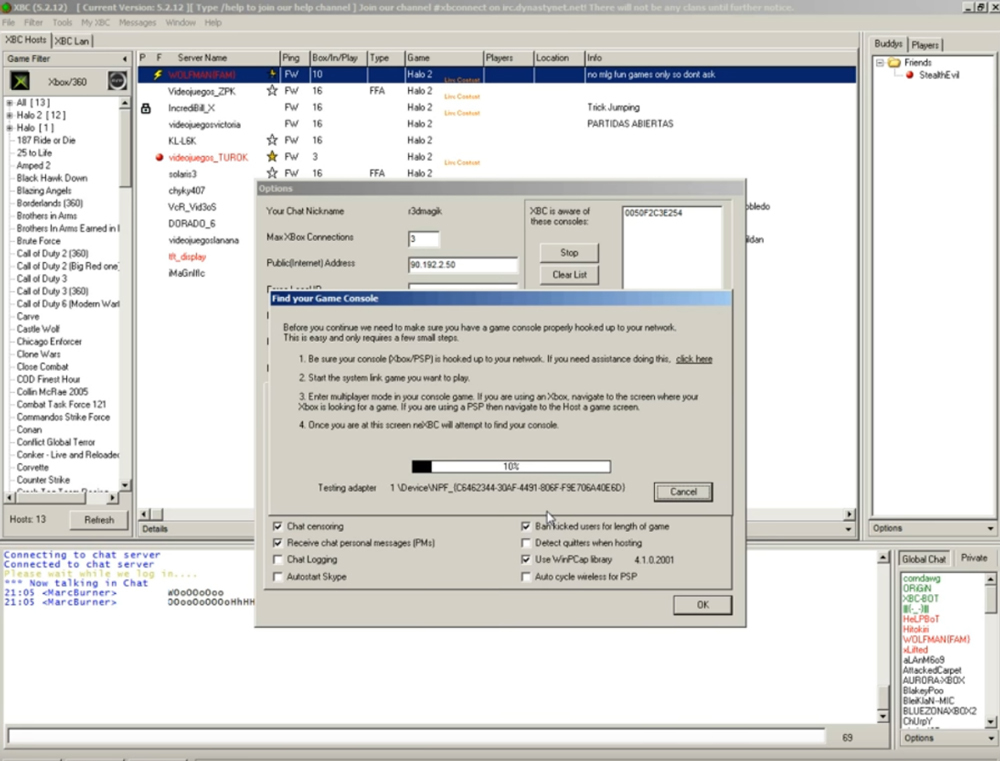1000x761 pixels.
Task: Enable Auto cycle wireless for PSP
Action: click(526, 577)
